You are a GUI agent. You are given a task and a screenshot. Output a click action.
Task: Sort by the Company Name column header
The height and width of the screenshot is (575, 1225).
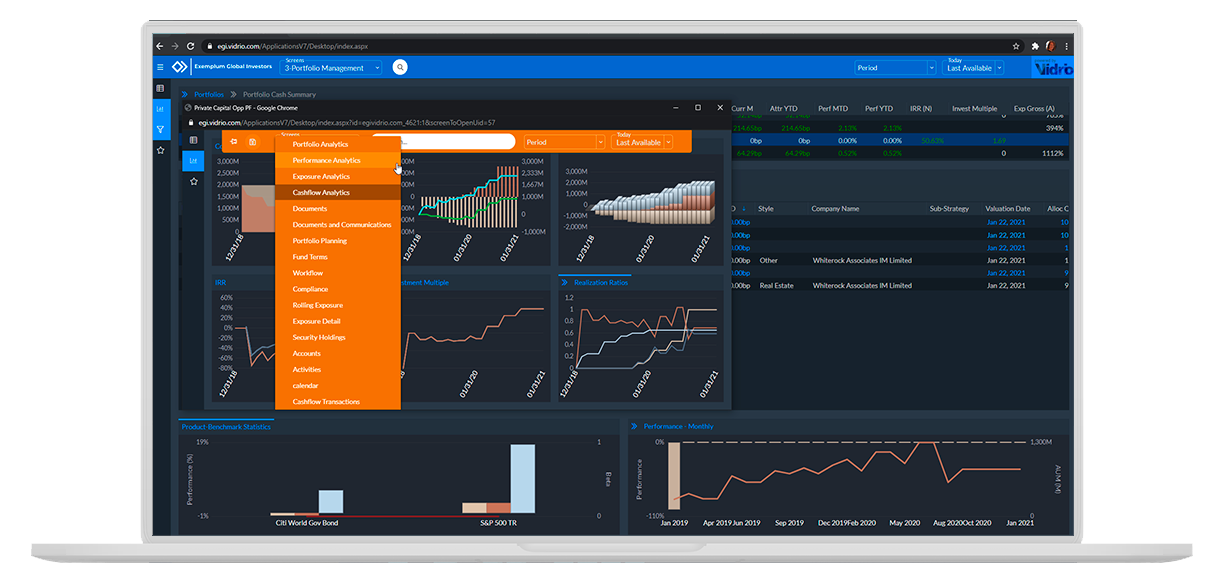coord(836,209)
